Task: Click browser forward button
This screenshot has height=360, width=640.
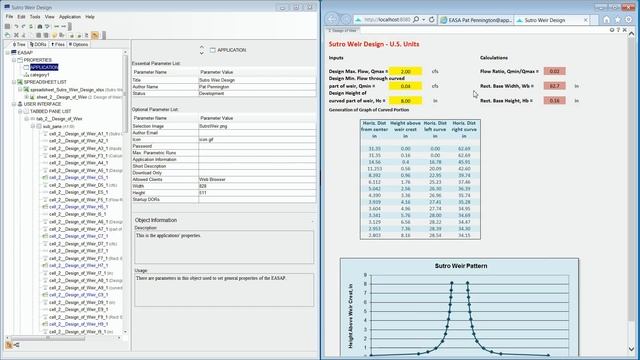Action: 346,19
